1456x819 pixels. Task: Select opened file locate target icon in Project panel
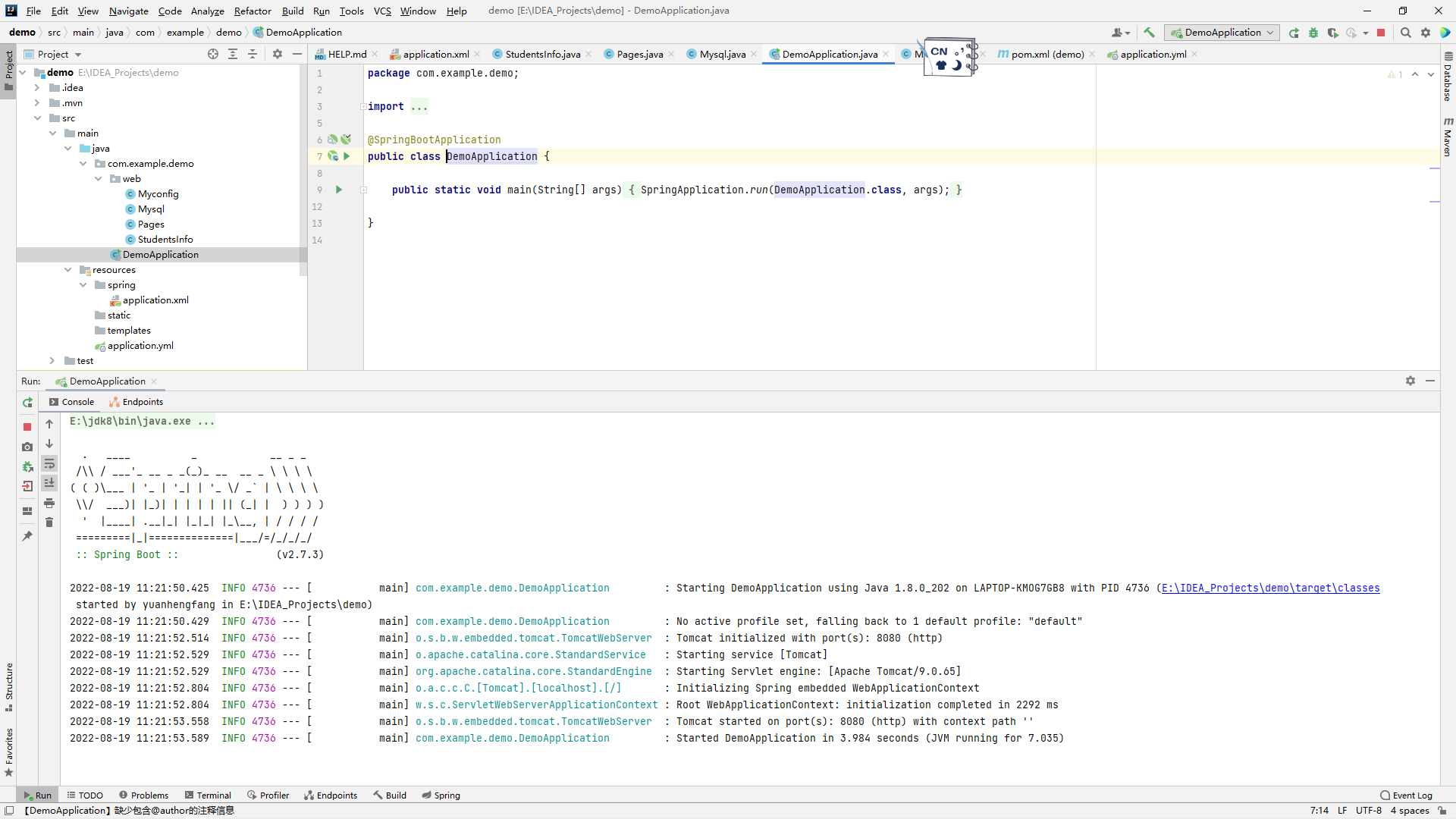213,54
